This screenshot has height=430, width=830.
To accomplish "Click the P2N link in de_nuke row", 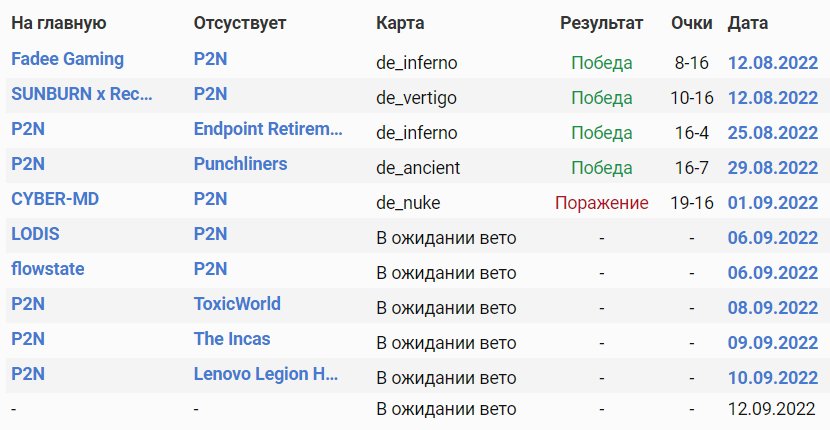I will tap(210, 199).
